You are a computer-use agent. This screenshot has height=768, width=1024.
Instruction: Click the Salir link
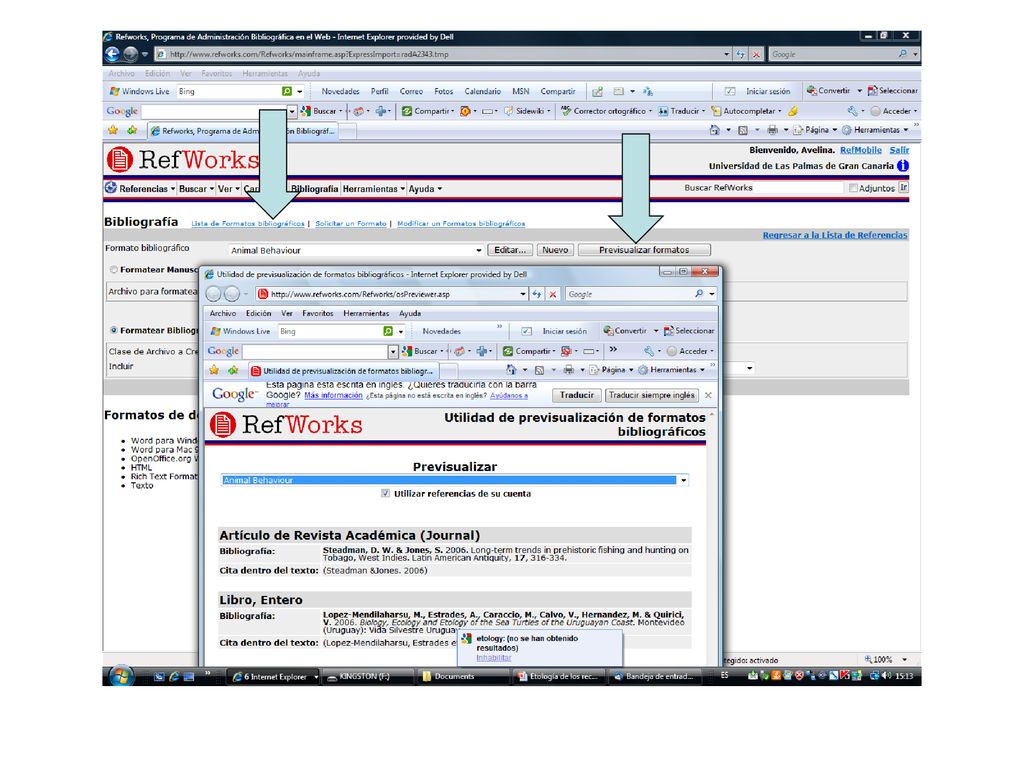point(899,150)
